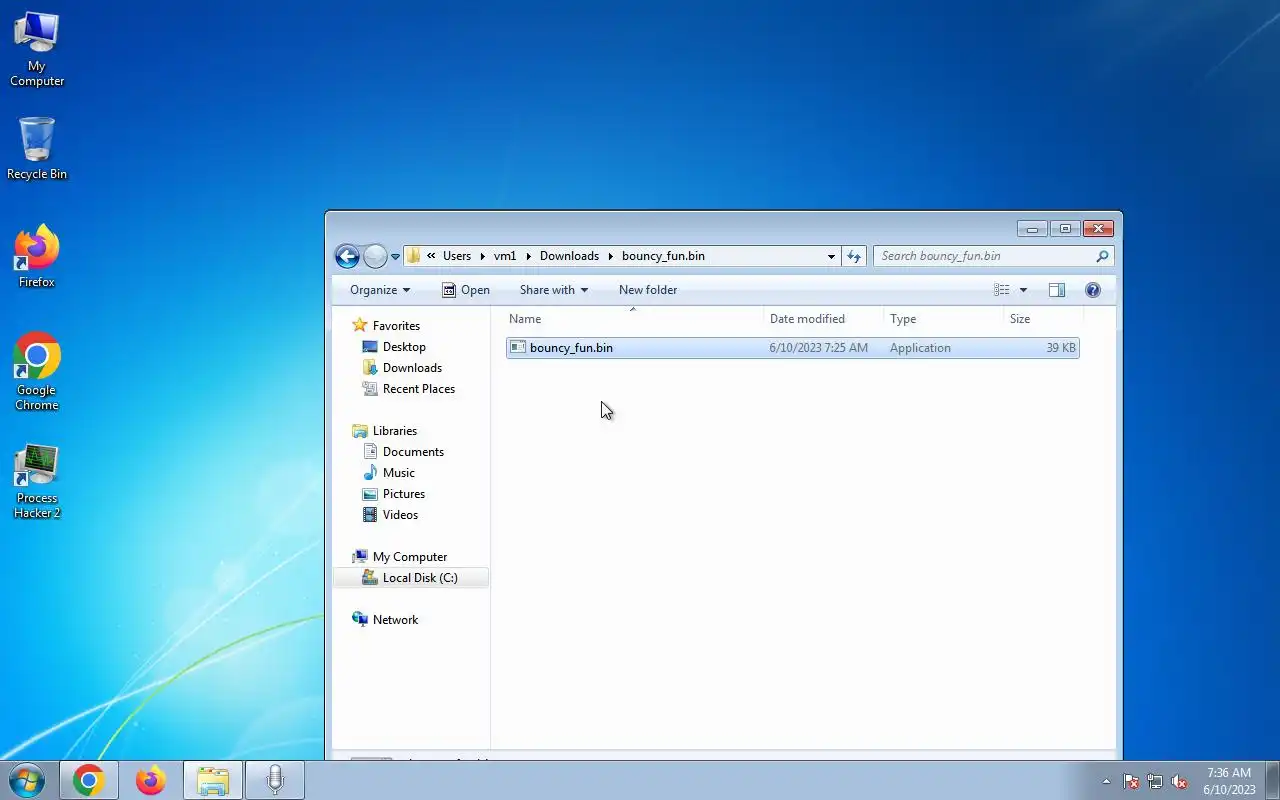Show hidden system tray icons arrow
1280x800 pixels.
[x=1106, y=781]
